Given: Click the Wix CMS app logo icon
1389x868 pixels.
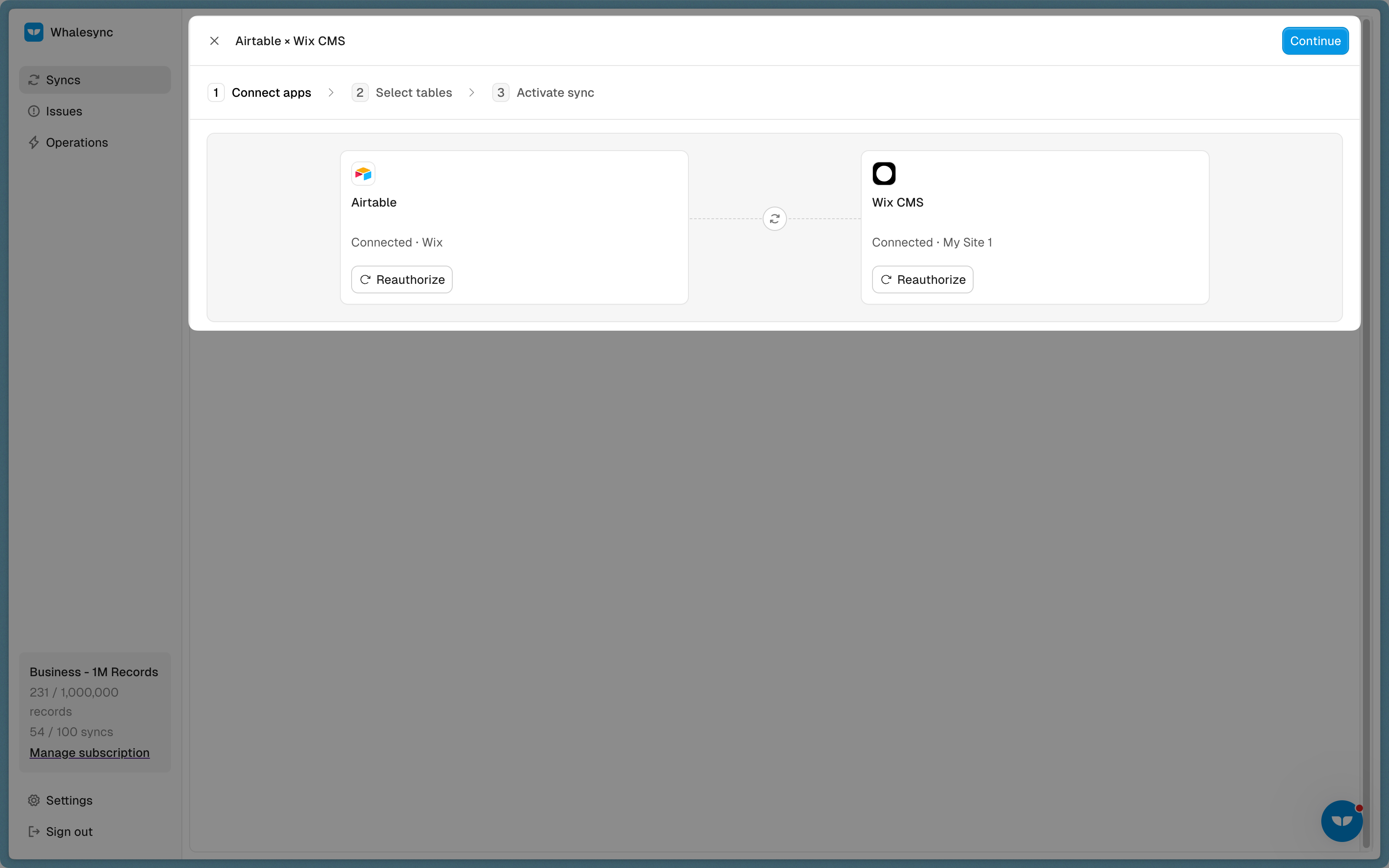Looking at the screenshot, I should point(884,173).
